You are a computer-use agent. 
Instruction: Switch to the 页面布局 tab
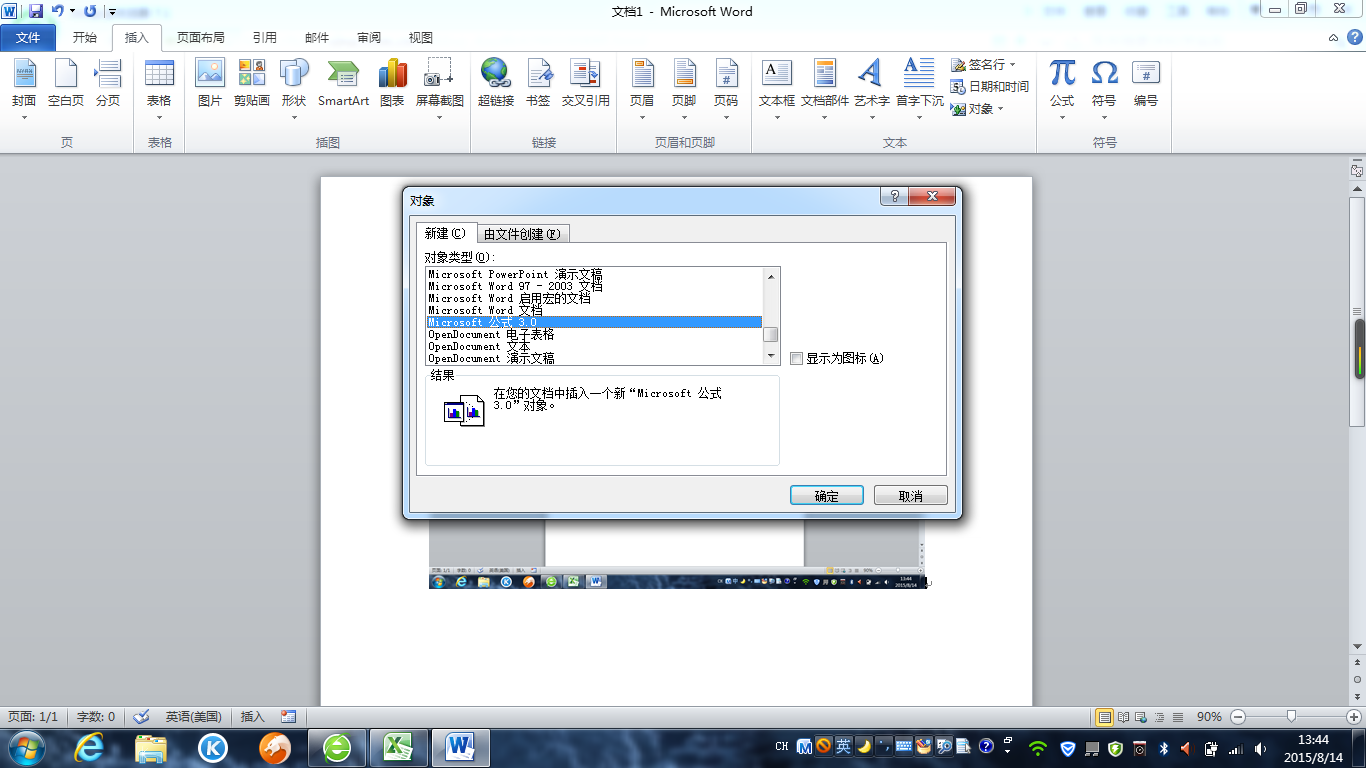point(201,38)
